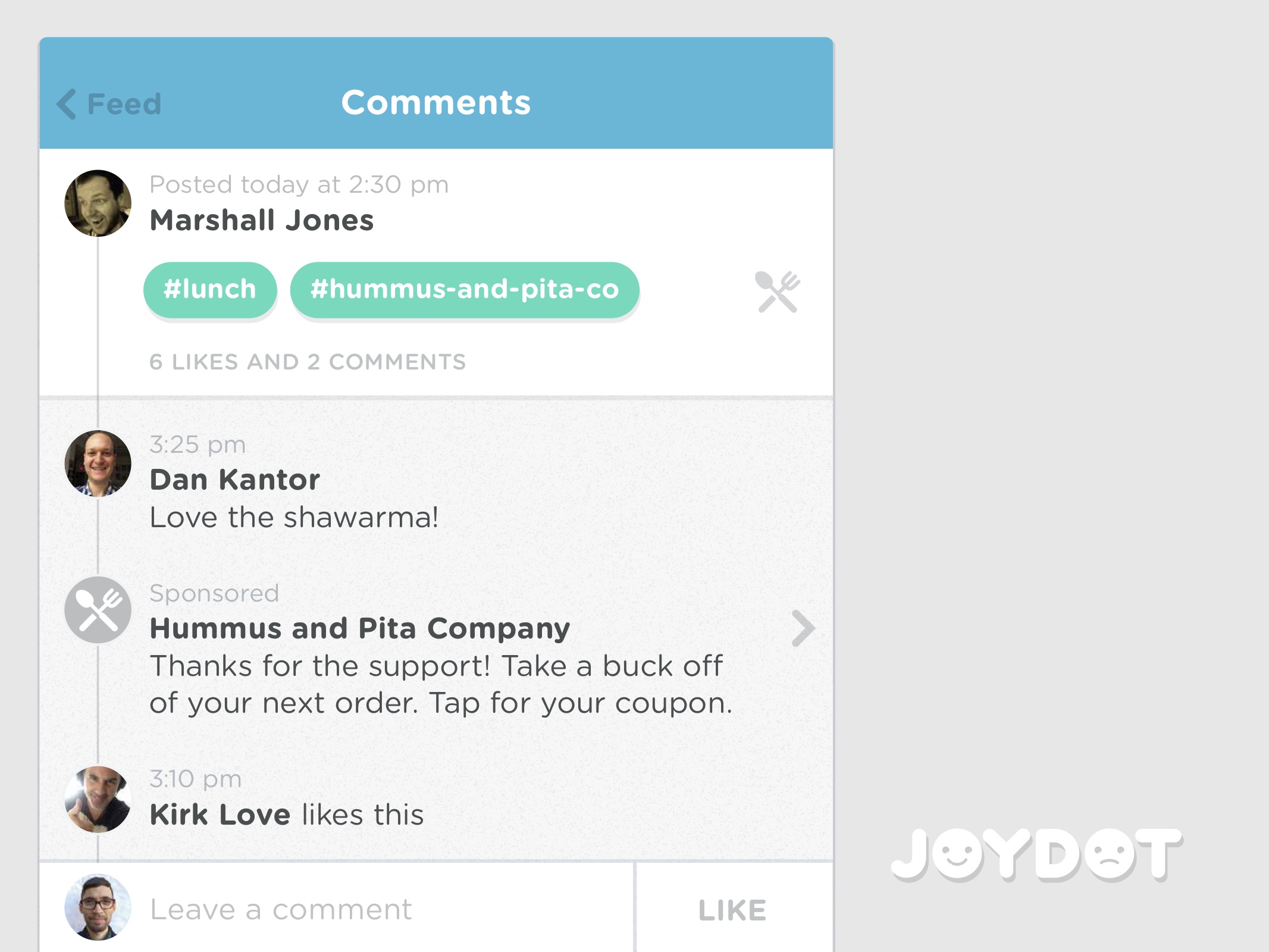This screenshot has width=1269, height=952.
Task: Tap the Comments header title
Action: tap(435, 102)
